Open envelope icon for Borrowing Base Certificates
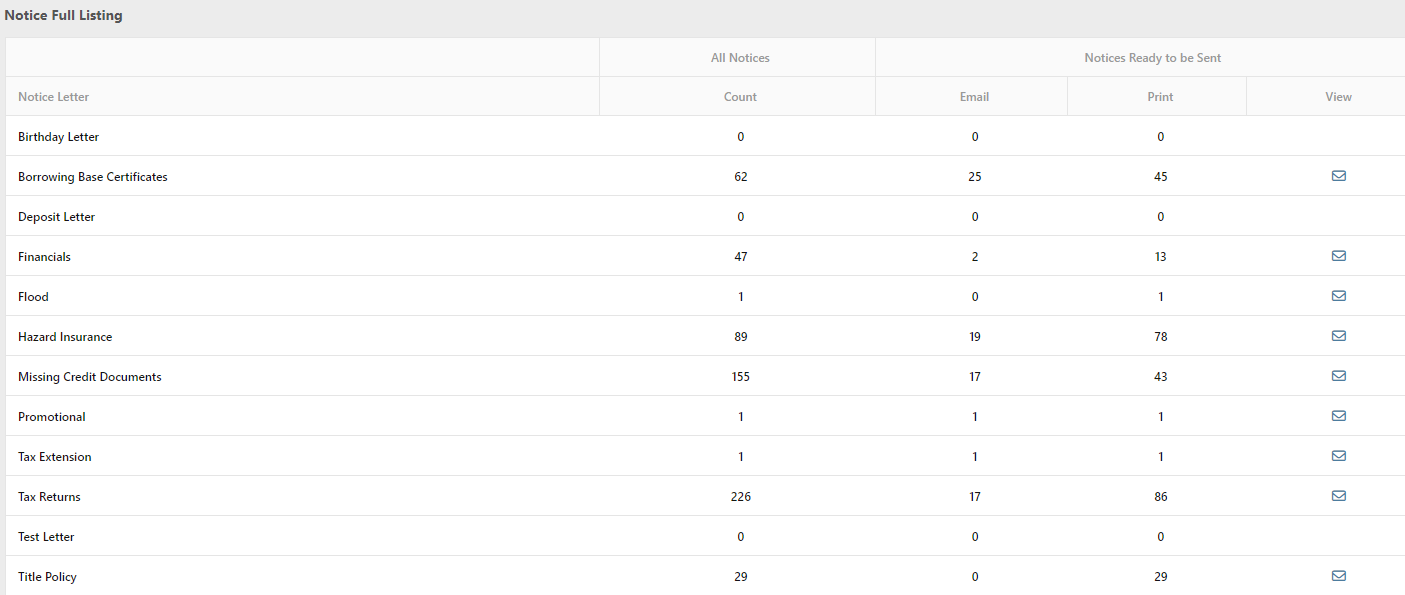This screenshot has height=595, width=1405. pos(1338,176)
